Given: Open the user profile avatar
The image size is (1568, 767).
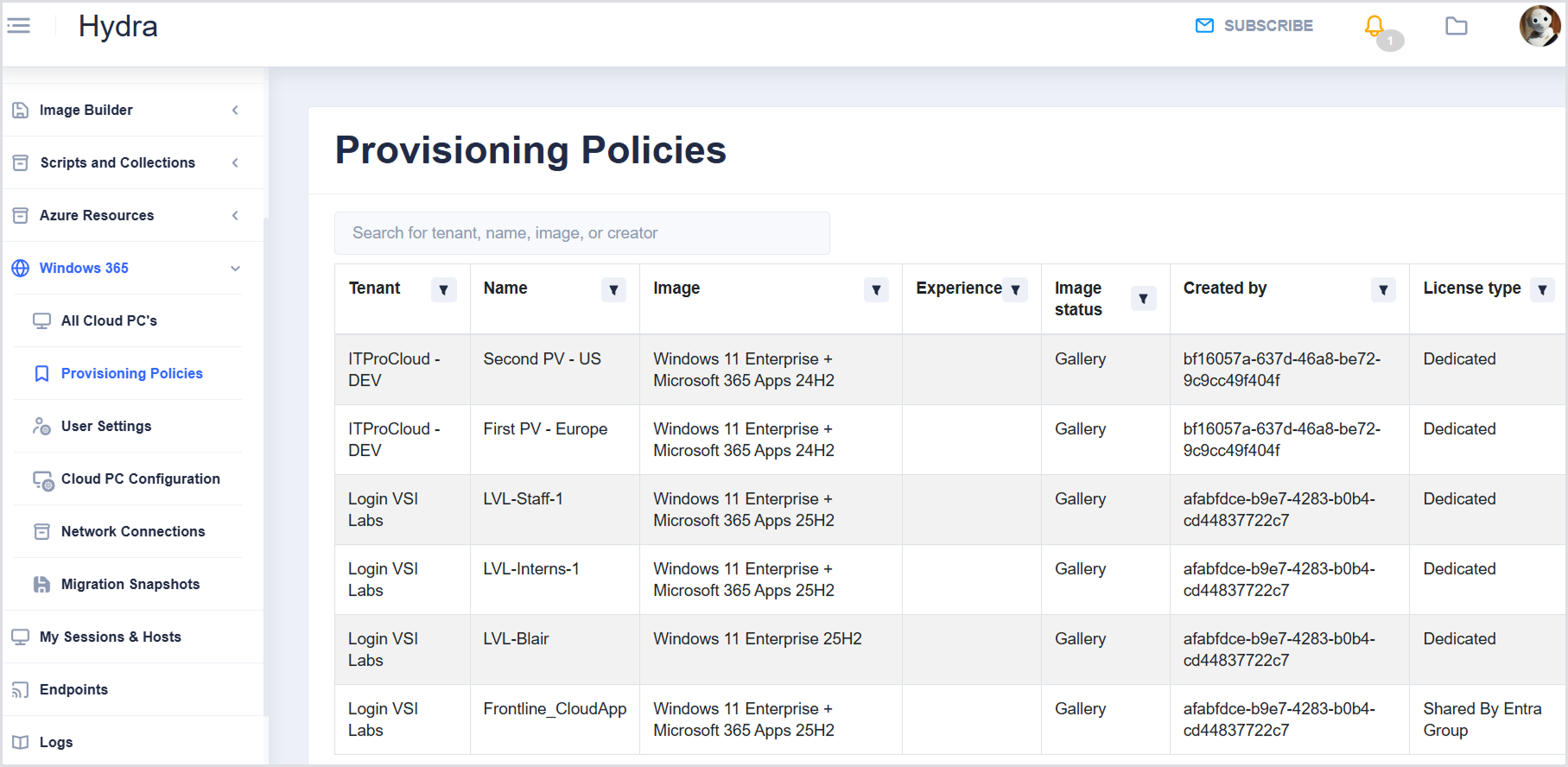Looking at the screenshot, I should tap(1539, 26).
